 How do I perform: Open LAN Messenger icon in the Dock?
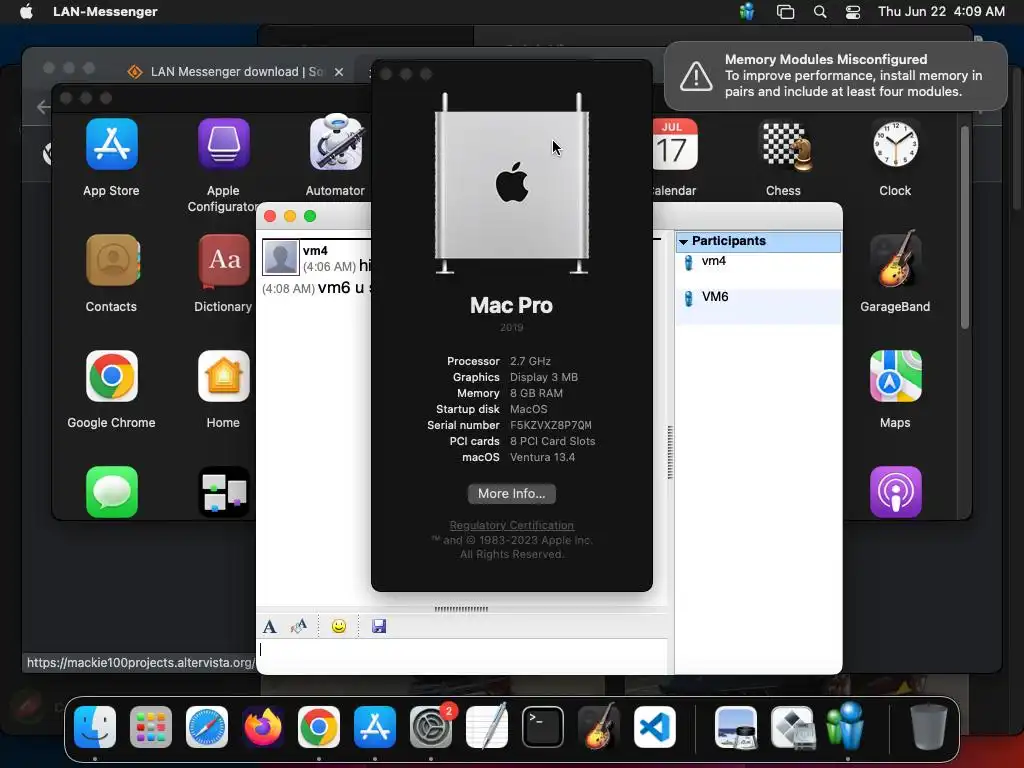tap(846, 726)
